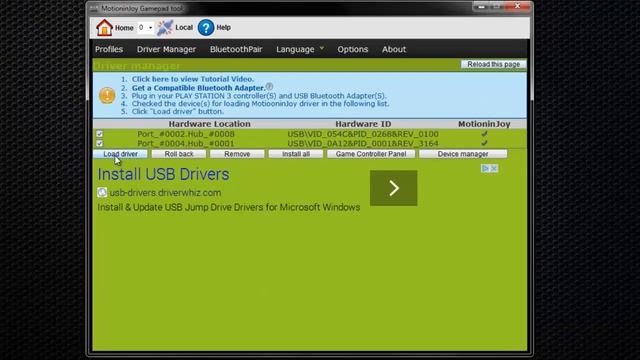The height and width of the screenshot is (360, 640).
Task: Click the driverwhiz globe icon
Action: click(x=102, y=192)
